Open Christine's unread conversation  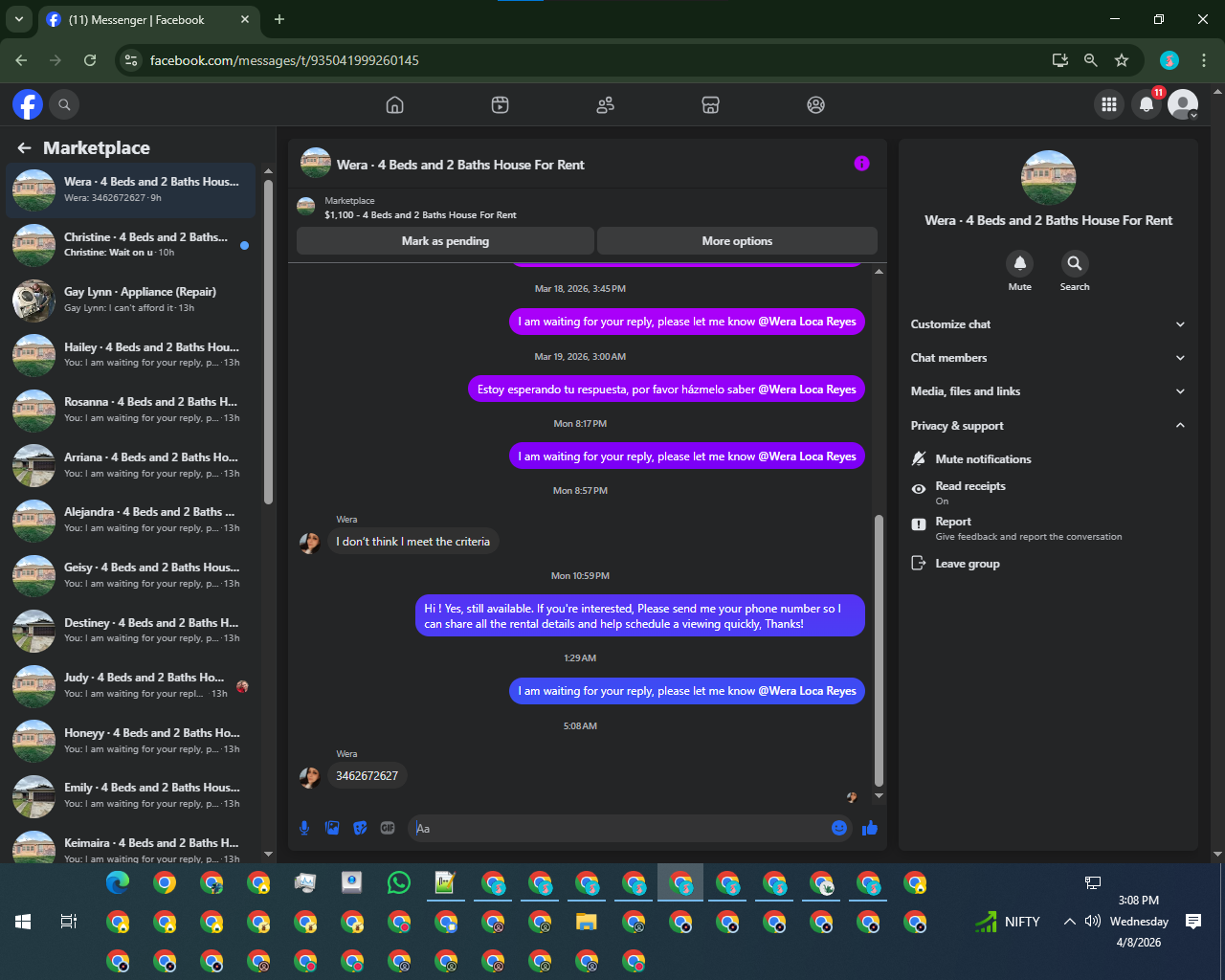[x=131, y=245]
